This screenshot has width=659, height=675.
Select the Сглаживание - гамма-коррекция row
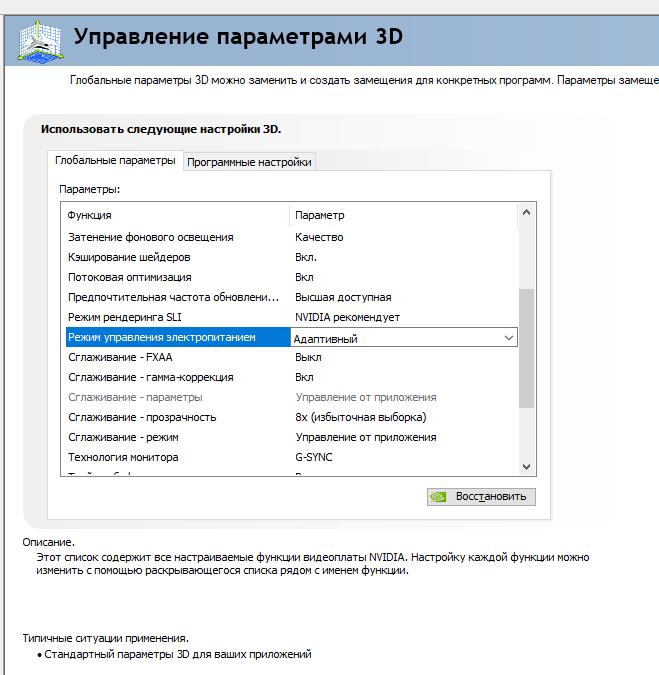[x=291, y=378]
